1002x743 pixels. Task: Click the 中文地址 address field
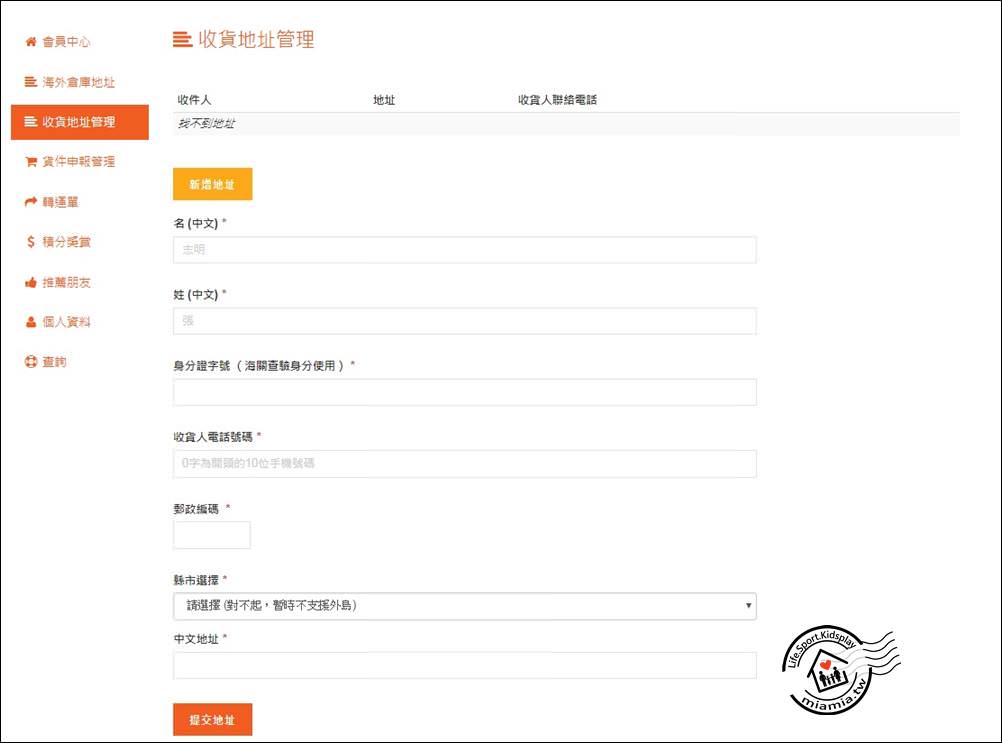[x=464, y=666]
